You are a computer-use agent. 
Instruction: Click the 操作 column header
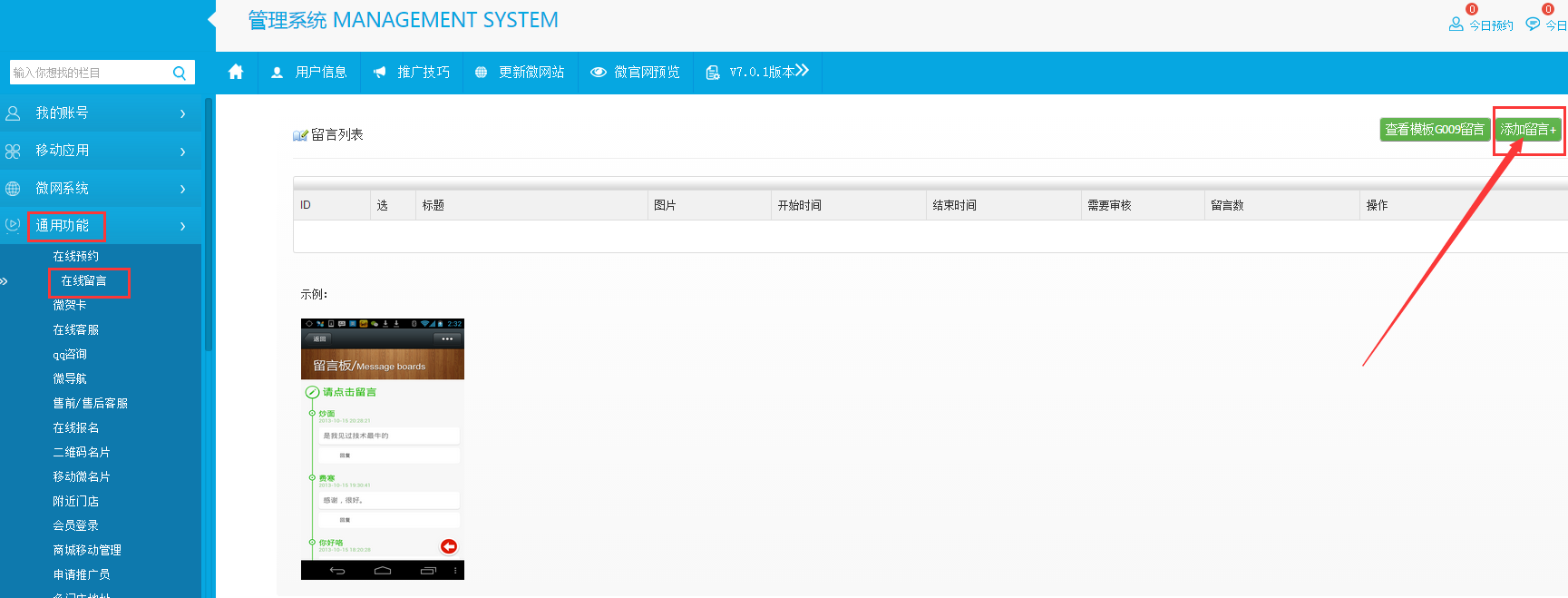click(1464, 206)
